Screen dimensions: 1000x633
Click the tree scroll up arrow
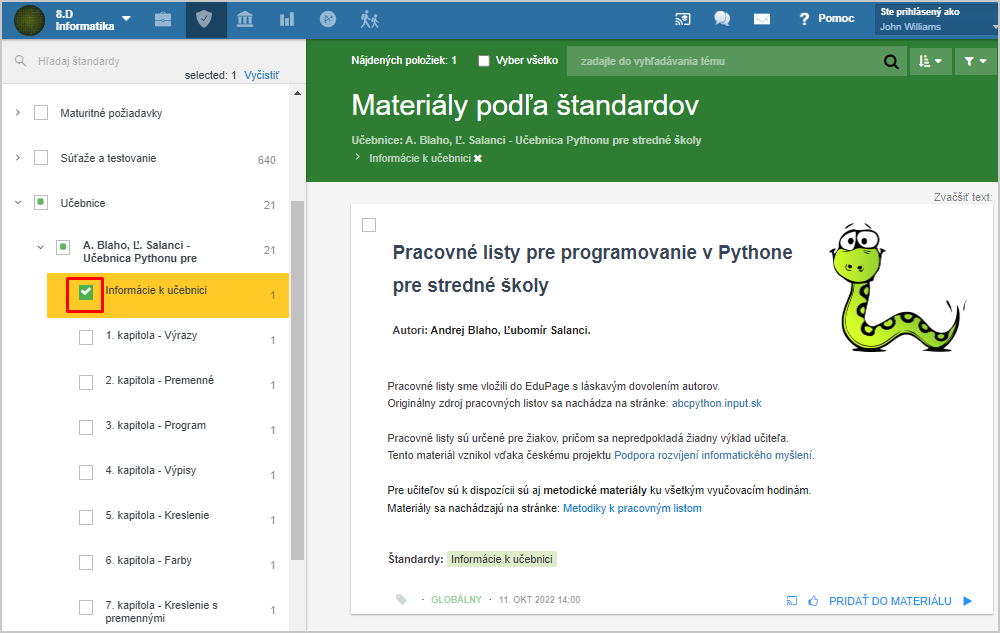click(297, 94)
